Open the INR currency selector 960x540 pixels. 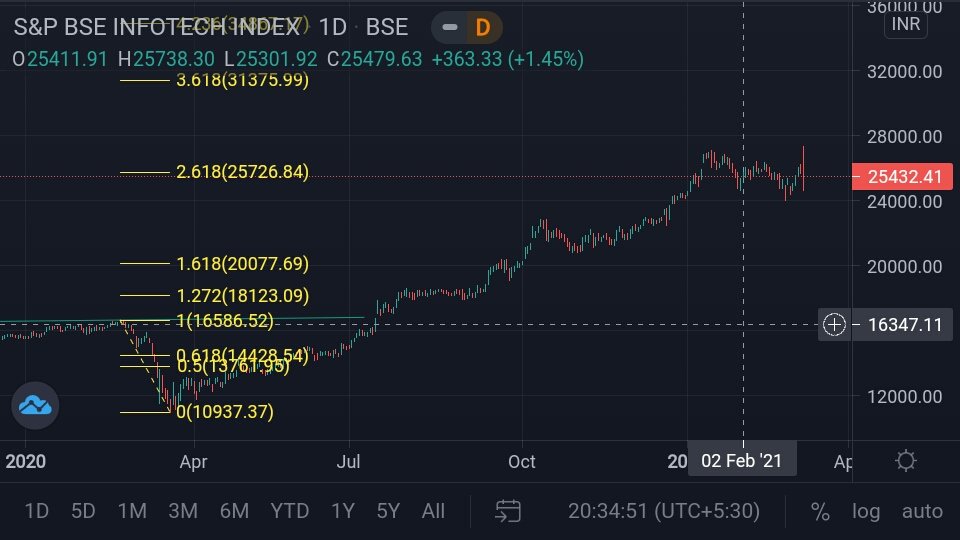click(906, 24)
